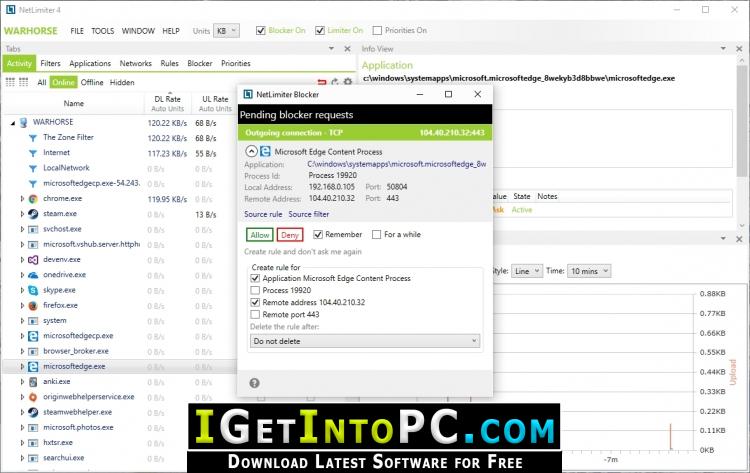The image size is (750, 473).
Task: Click the Allow button
Action: coord(260,235)
